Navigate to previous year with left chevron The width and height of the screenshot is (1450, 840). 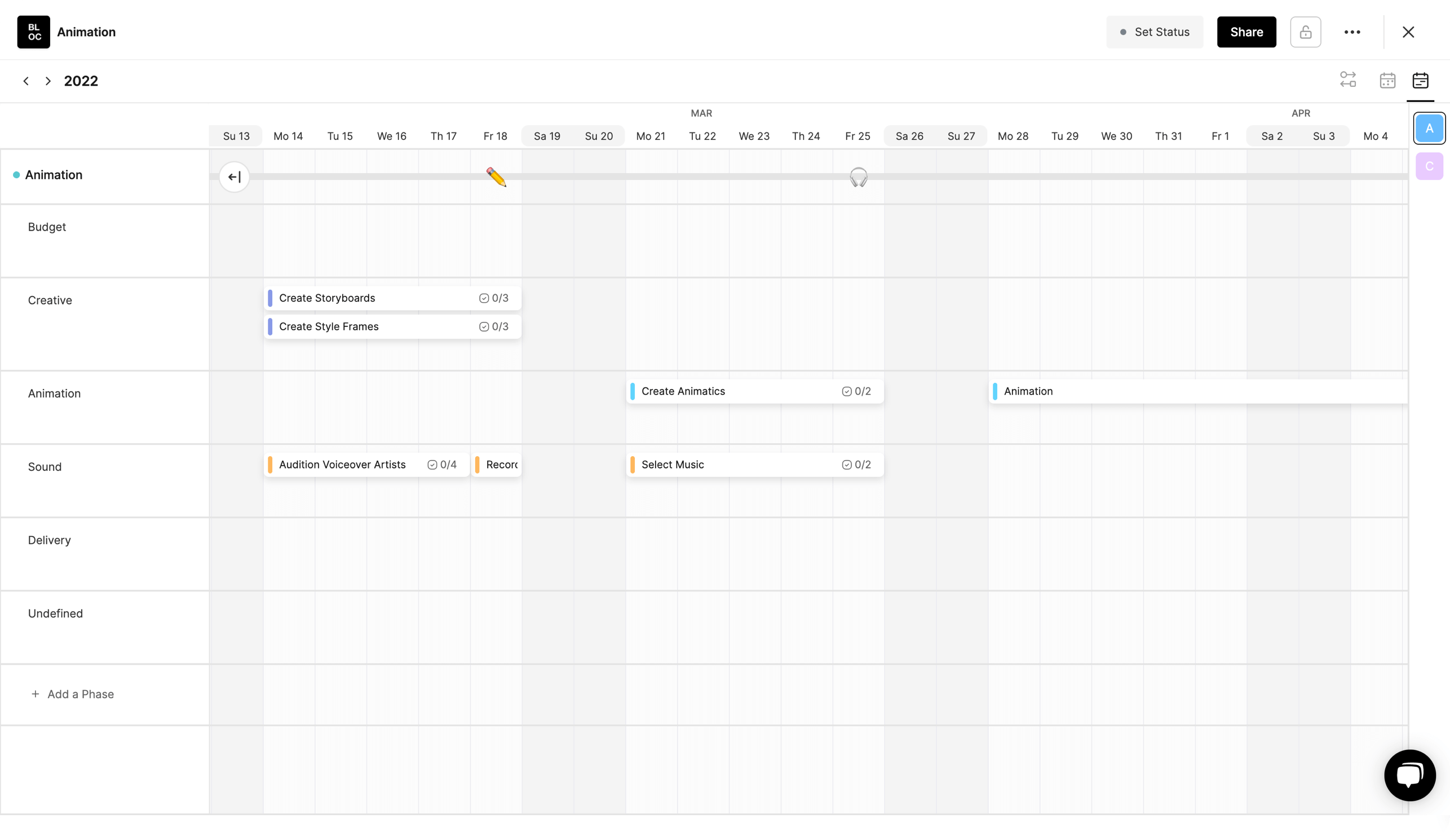tap(26, 81)
